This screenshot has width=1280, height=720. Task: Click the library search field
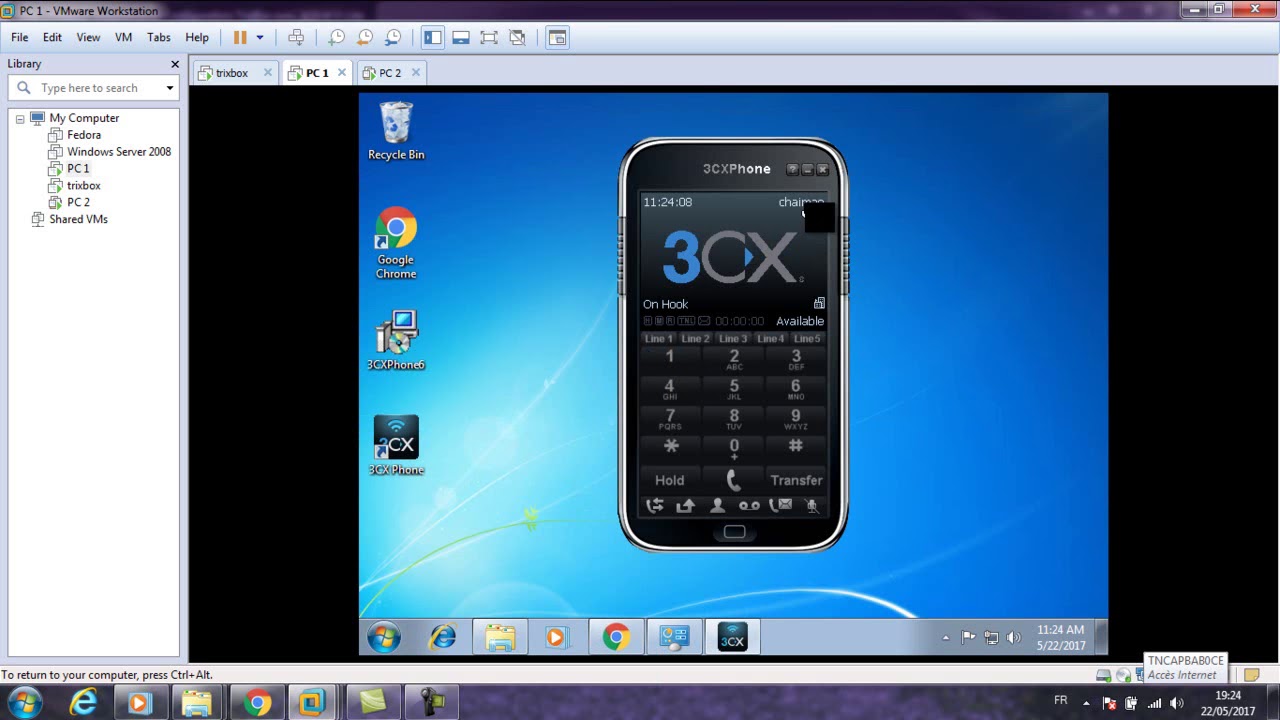(92, 88)
